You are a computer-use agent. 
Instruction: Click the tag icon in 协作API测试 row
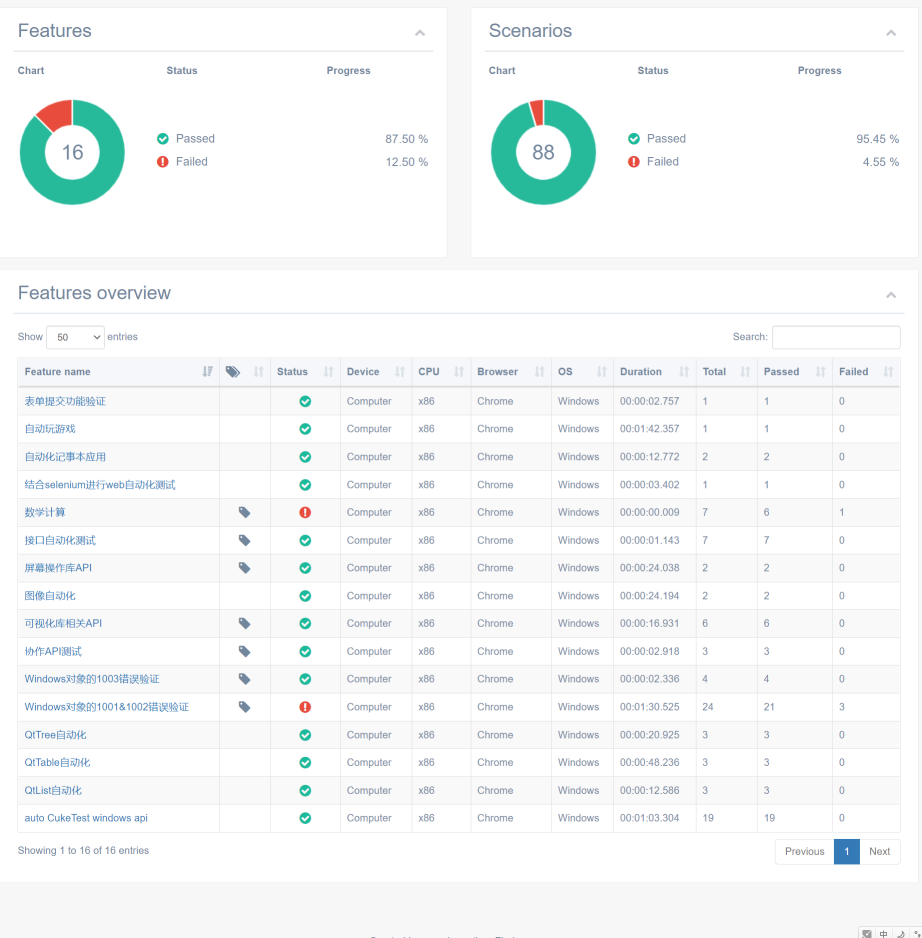click(x=244, y=651)
